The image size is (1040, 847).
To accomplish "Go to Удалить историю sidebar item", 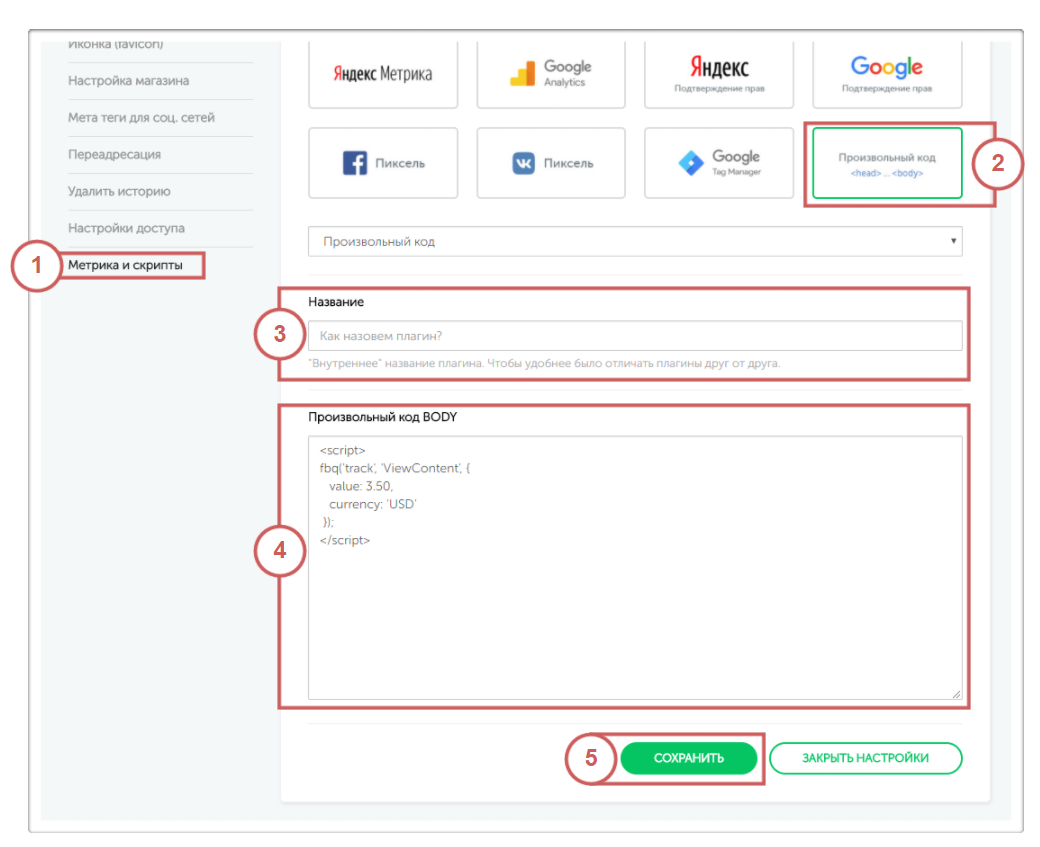I will [x=119, y=191].
